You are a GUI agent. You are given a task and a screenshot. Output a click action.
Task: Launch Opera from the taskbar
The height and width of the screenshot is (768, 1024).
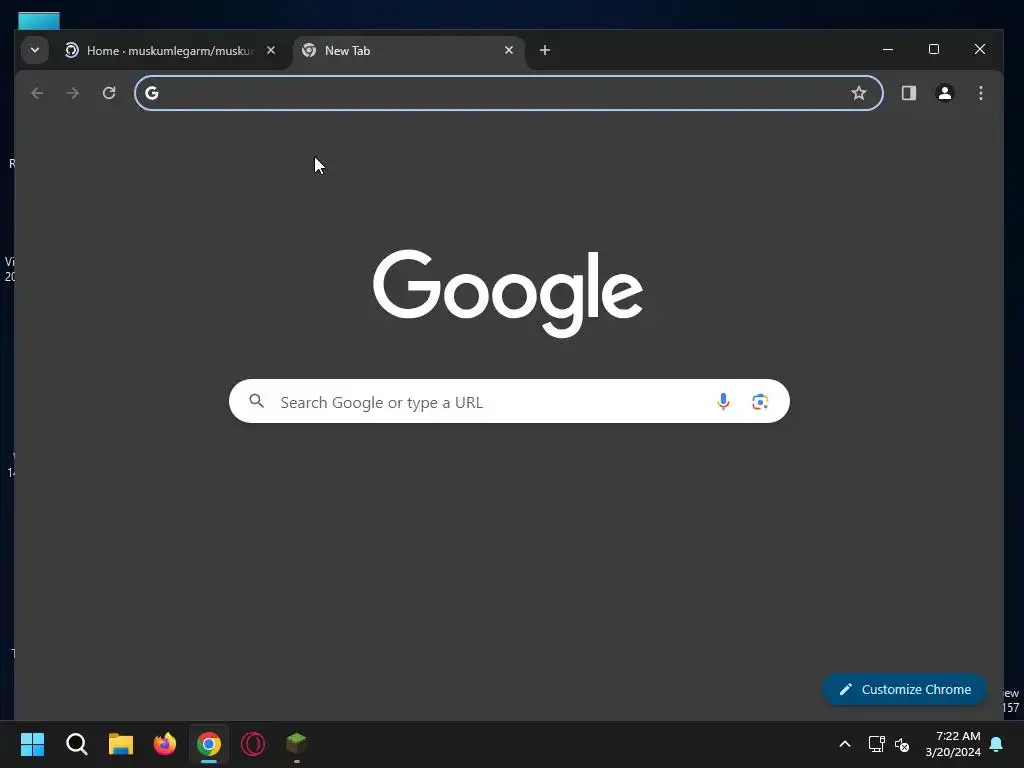[253, 744]
